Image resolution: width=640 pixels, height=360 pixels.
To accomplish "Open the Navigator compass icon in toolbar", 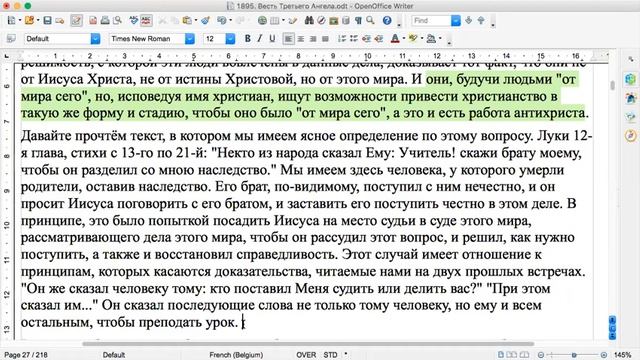I will coord(321,20).
